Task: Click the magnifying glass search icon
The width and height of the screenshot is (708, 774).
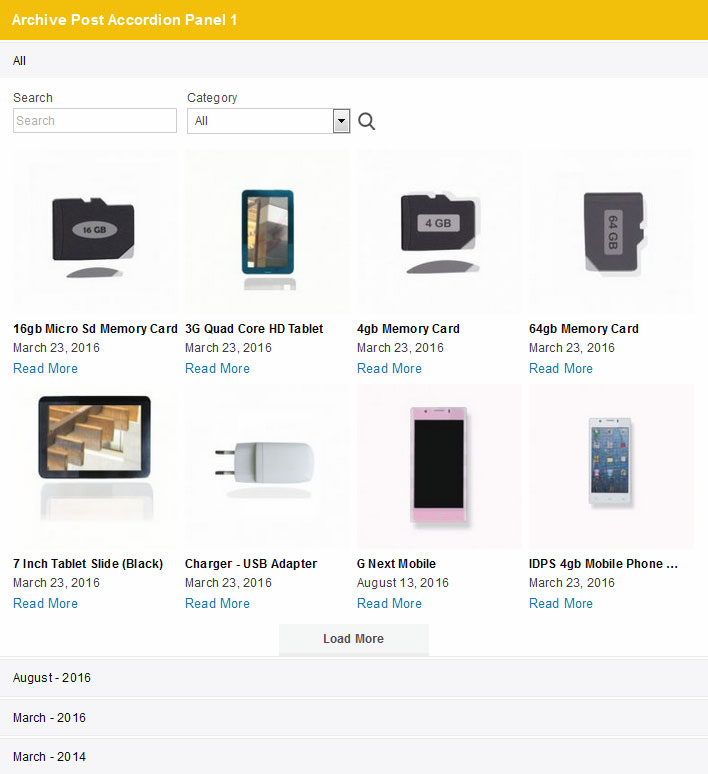Action: click(x=366, y=121)
